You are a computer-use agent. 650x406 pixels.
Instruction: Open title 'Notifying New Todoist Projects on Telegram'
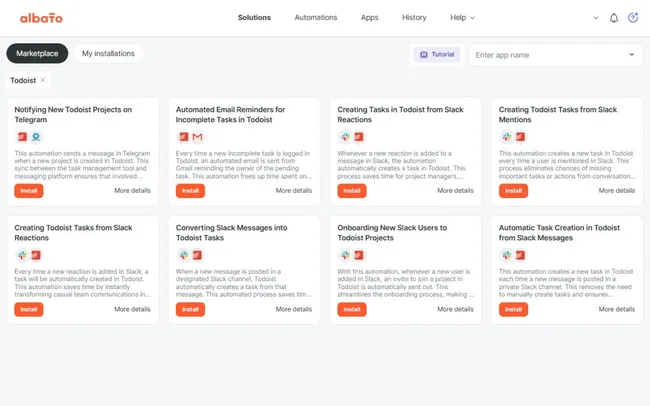click(73, 114)
